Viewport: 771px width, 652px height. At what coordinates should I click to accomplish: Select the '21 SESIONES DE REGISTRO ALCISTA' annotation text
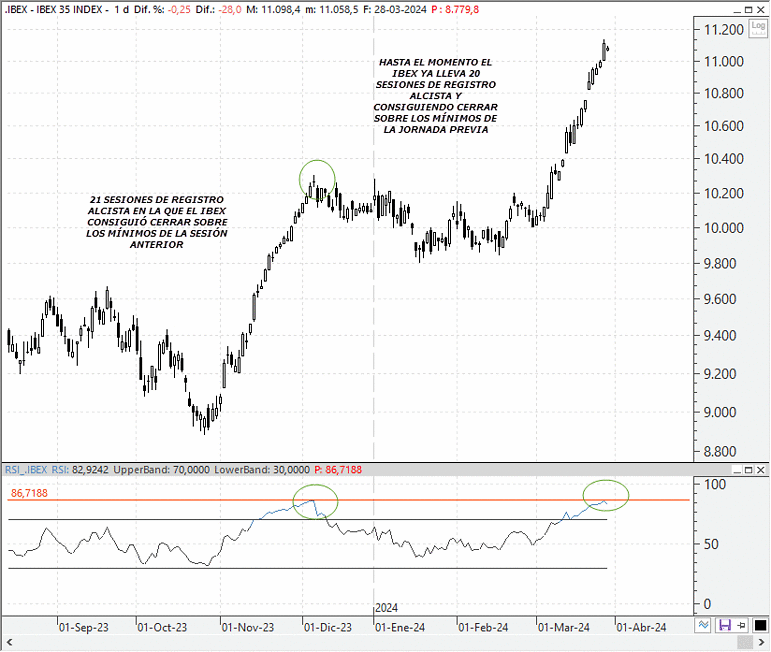157,222
